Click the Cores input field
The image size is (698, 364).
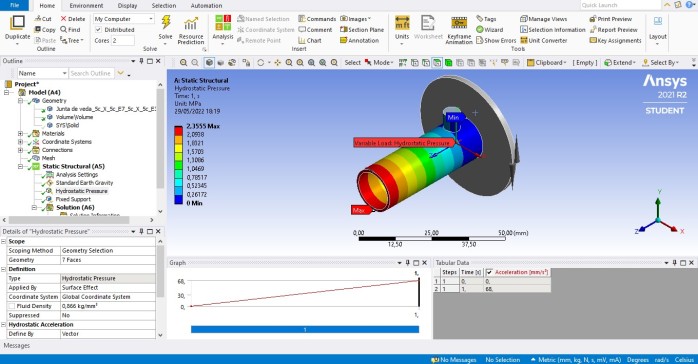(122, 40)
